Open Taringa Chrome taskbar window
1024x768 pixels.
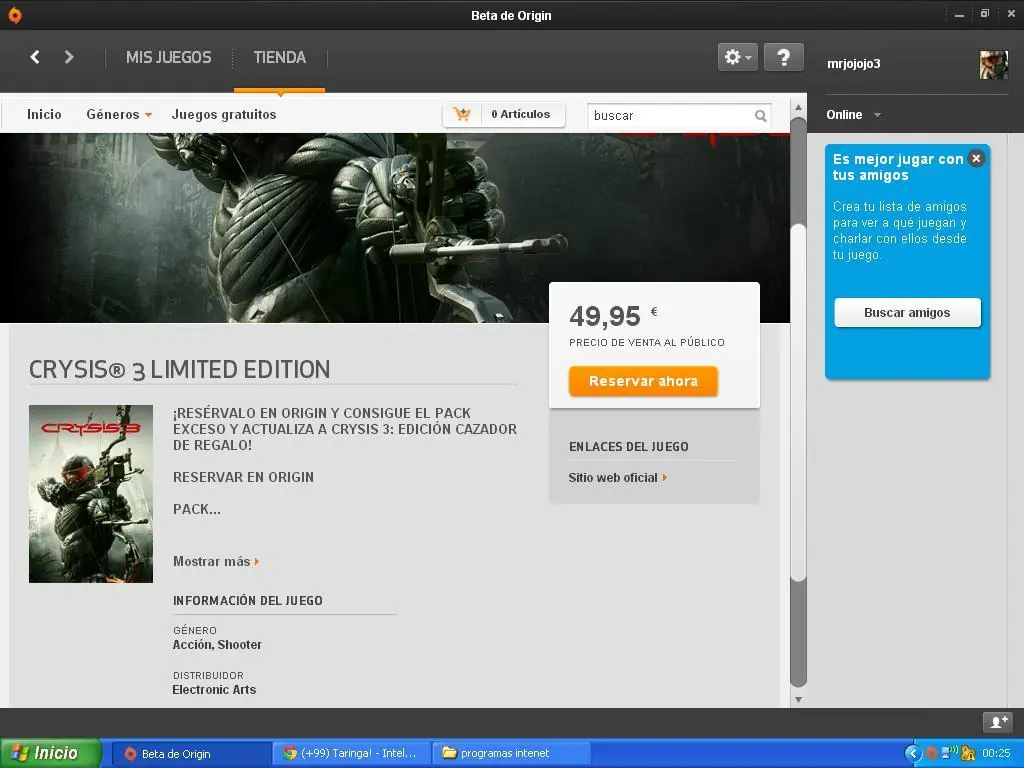pyautogui.click(x=351, y=754)
